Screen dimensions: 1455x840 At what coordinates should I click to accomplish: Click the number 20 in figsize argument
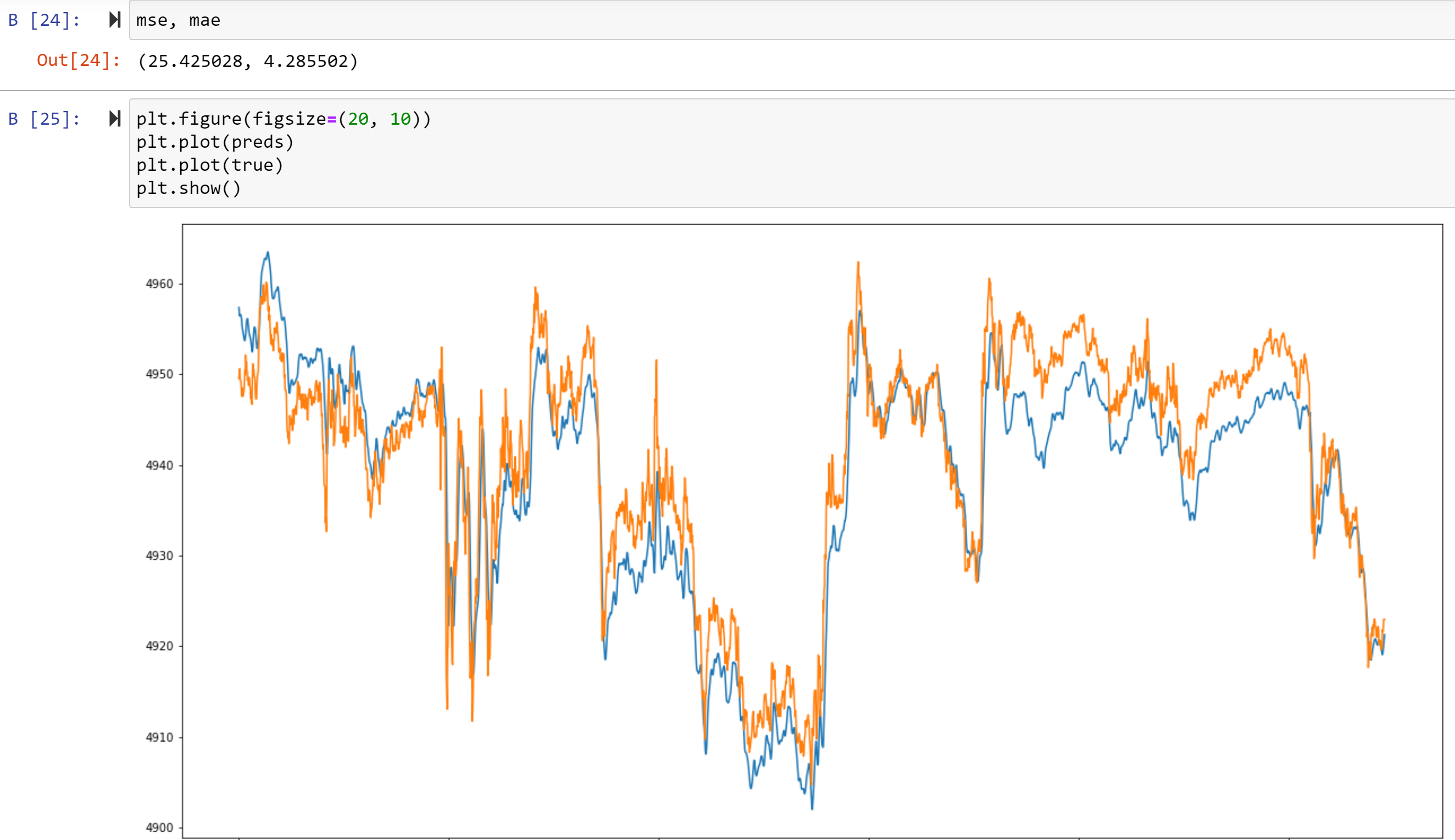coord(358,119)
